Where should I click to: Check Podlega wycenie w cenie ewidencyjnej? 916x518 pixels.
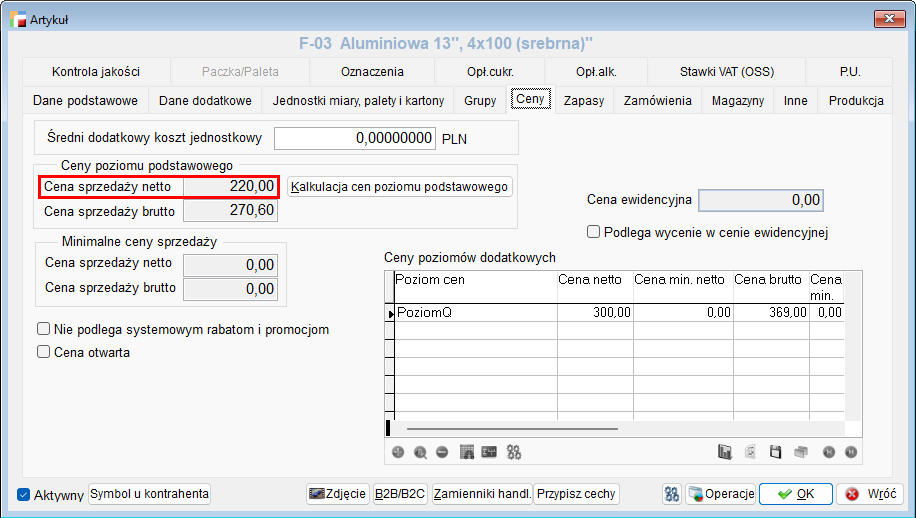[x=594, y=232]
